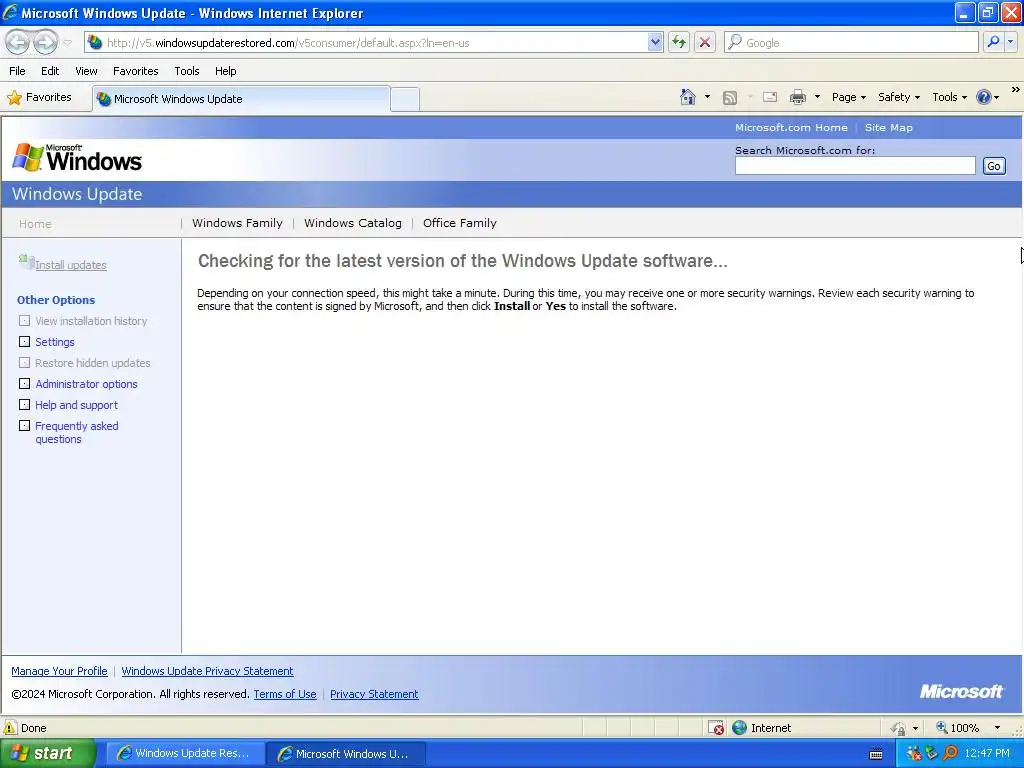
Task: Click the Search Microsoft.com text field
Action: point(855,166)
